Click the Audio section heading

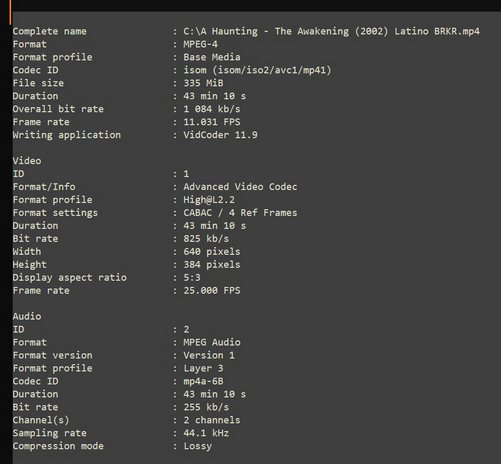(x=27, y=316)
